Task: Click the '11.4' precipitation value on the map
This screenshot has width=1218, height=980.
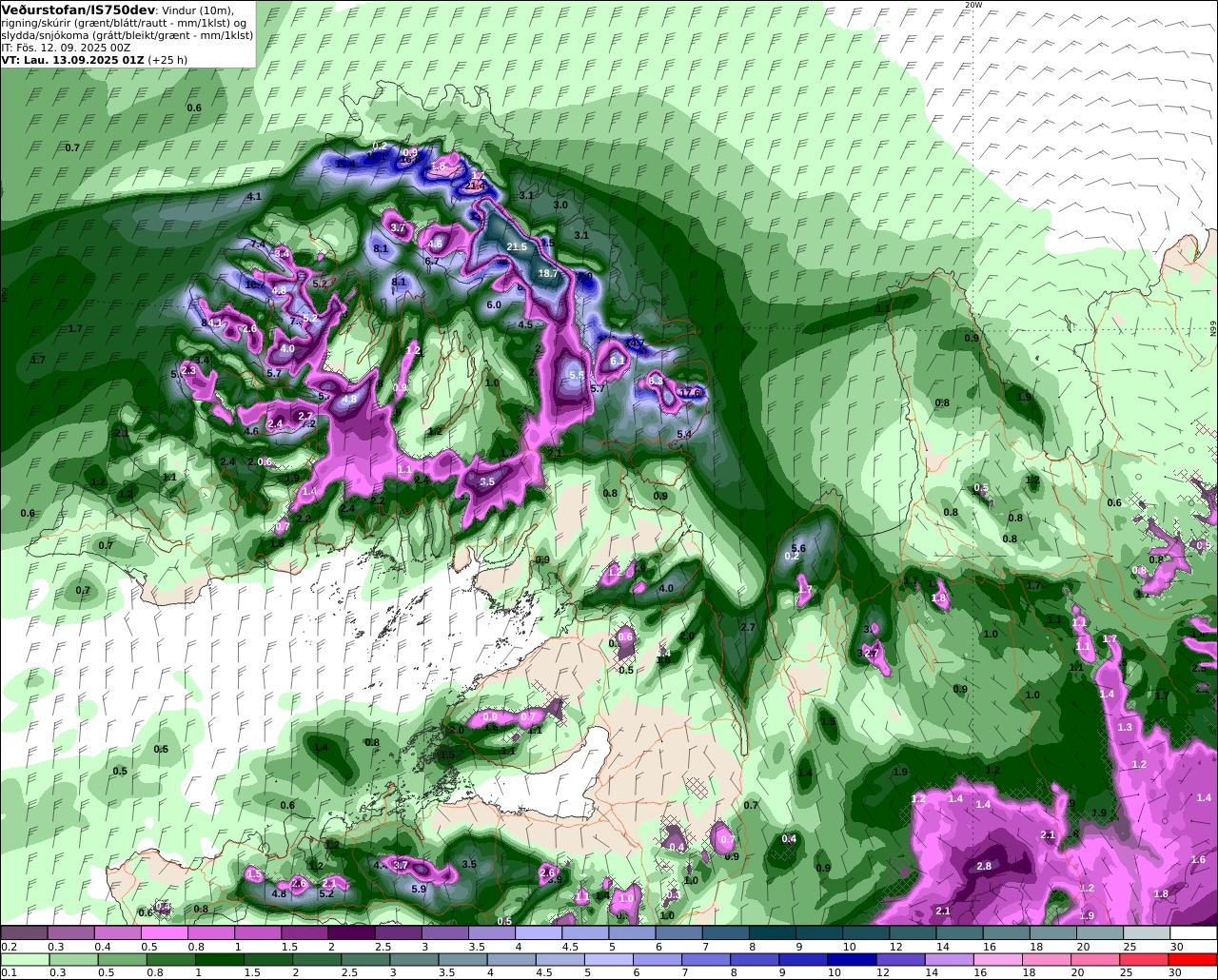Action: pyautogui.click(x=345, y=164)
